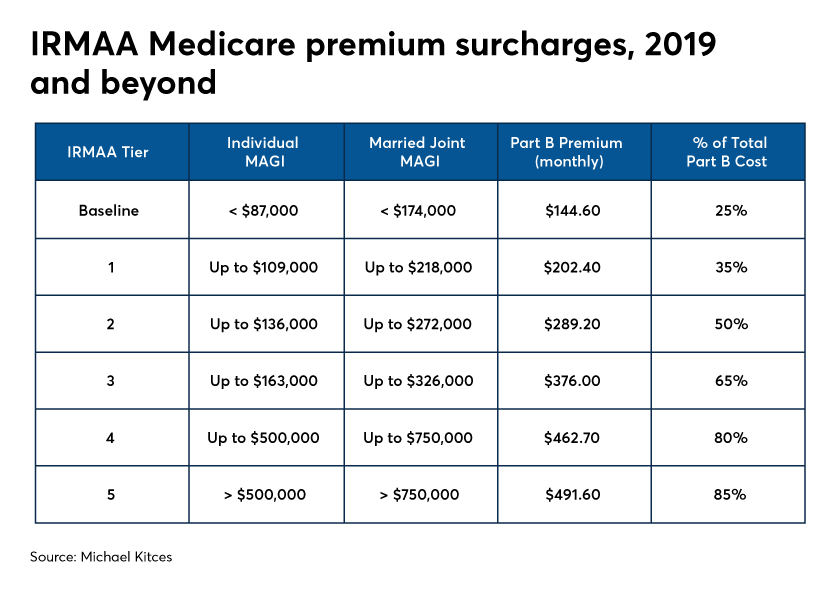Click the < $87,000 individual MAGI cell
The image size is (840, 597).
(x=264, y=211)
